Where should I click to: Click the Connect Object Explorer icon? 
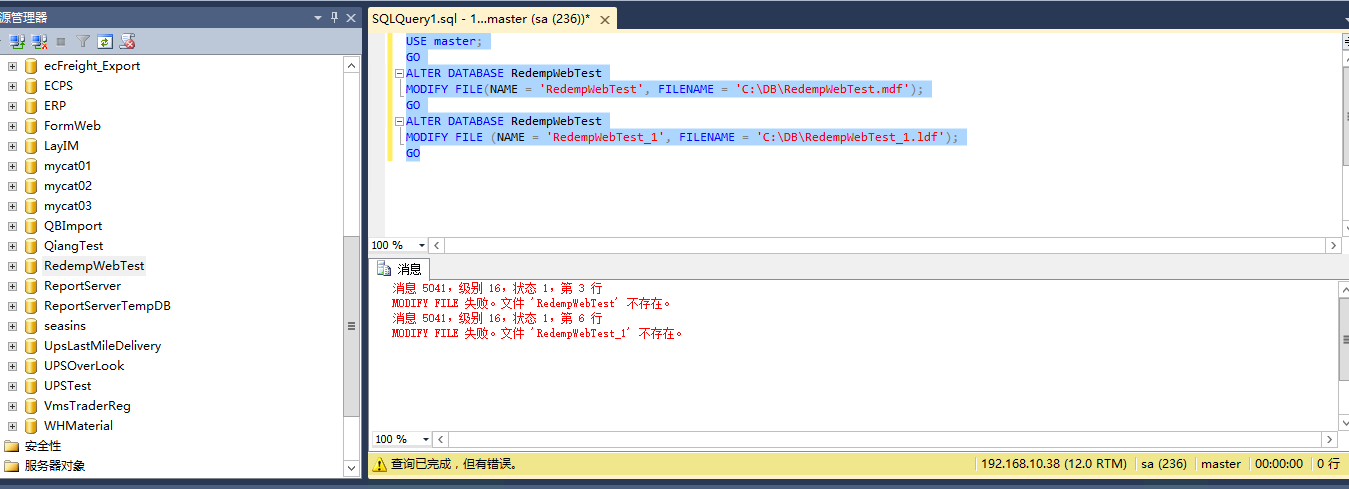coord(17,42)
